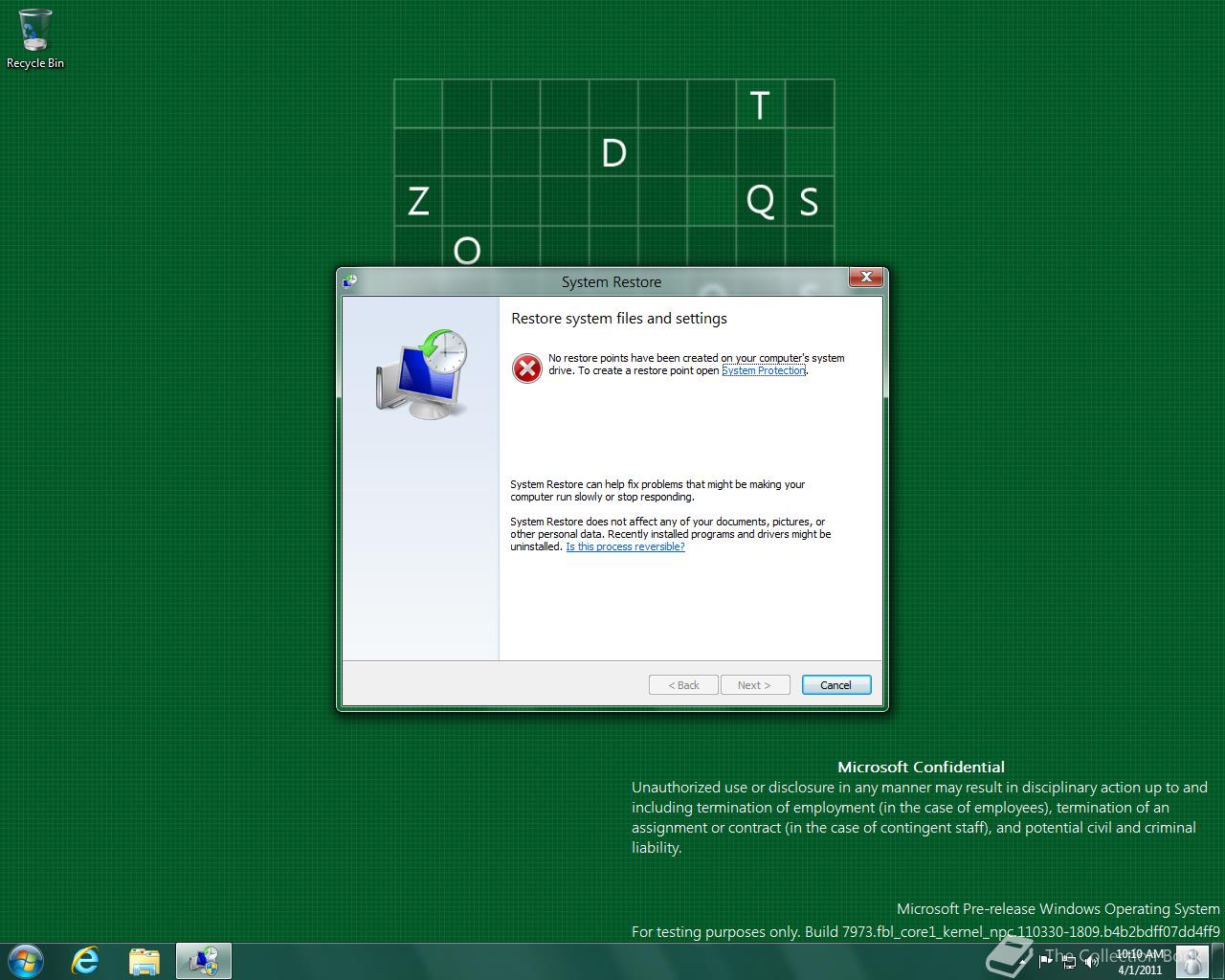The height and width of the screenshot is (980, 1225).
Task: Click System Restore title bar icon
Action: (x=350, y=280)
